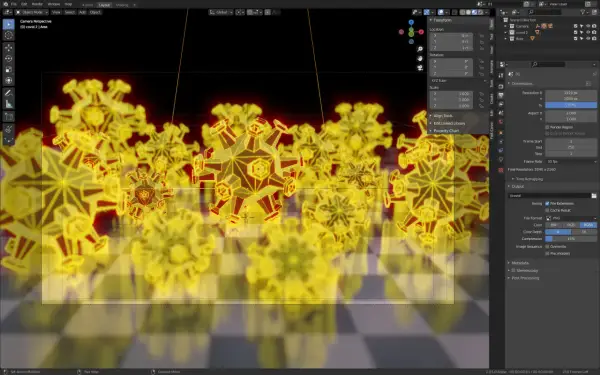The height and width of the screenshot is (375, 600).
Task: Click the red X axis gizmo ball
Action: [421, 32]
